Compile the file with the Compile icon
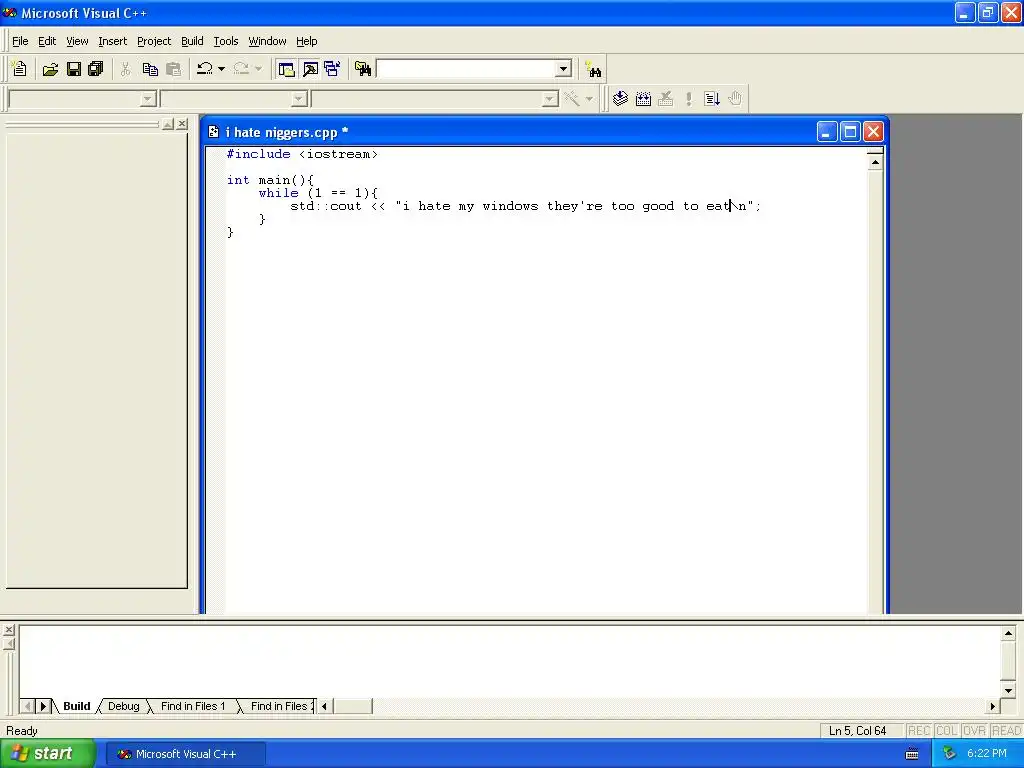 (x=620, y=99)
